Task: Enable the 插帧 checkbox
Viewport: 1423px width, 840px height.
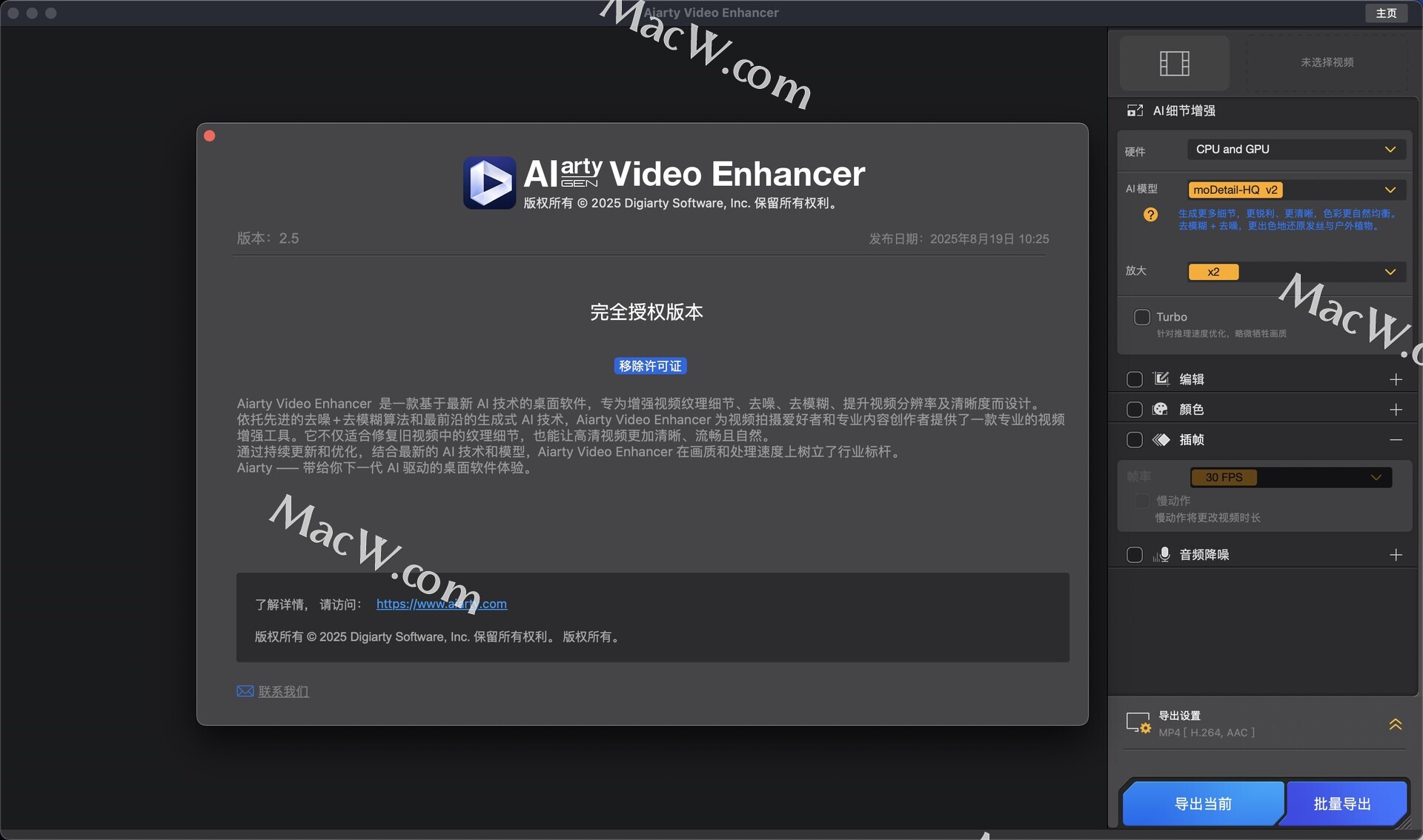Action: (x=1134, y=440)
